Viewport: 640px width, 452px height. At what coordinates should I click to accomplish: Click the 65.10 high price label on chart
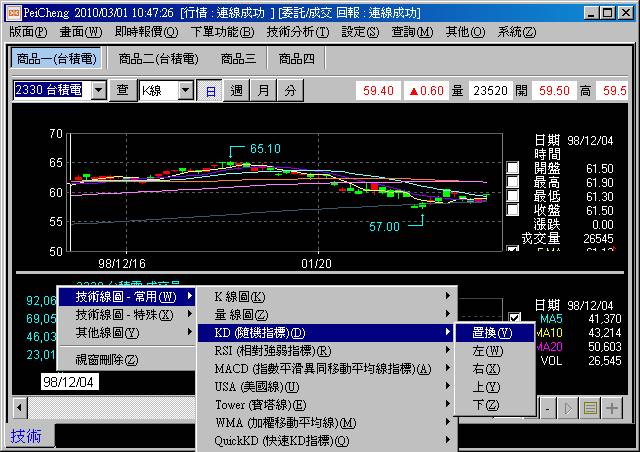pos(265,149)
